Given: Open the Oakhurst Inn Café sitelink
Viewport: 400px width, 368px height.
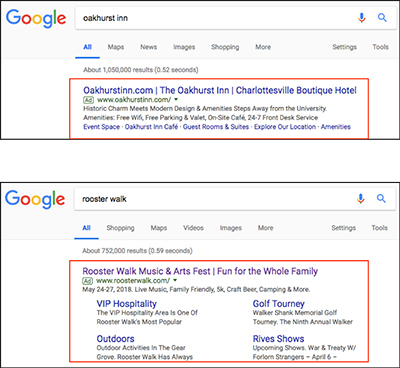Looking at the screenshot, I should (x=151, y=127).
